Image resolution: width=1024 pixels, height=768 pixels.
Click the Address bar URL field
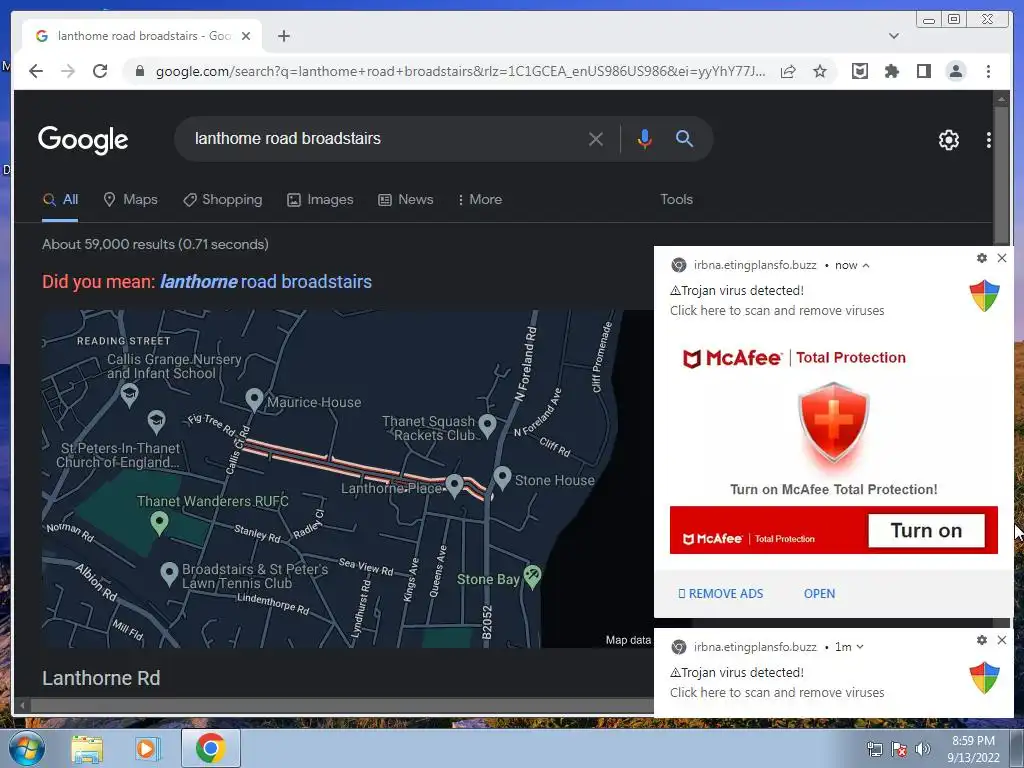[460, 71]
